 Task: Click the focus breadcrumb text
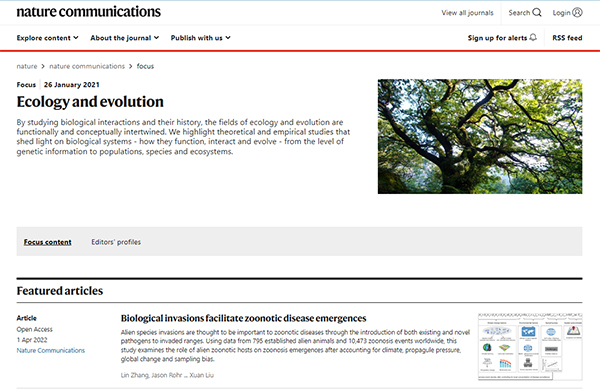145,66
